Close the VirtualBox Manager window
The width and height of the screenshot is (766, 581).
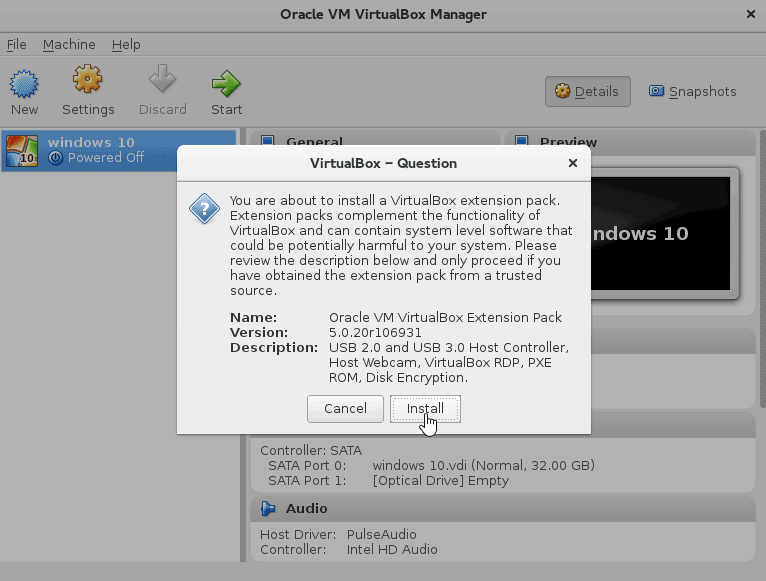pos(751,14)
